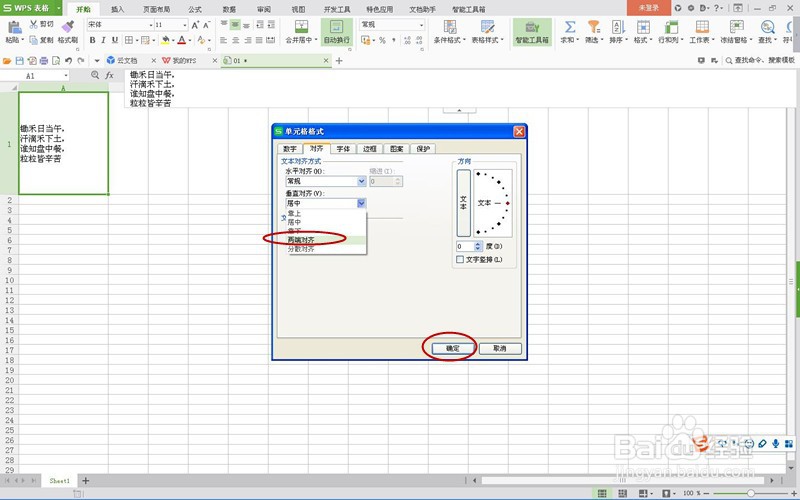The width and height of the screenshot is (800, 500).
Task: Click the Freeze Panes (冻结窗格) icon
Action: point(736,27)
